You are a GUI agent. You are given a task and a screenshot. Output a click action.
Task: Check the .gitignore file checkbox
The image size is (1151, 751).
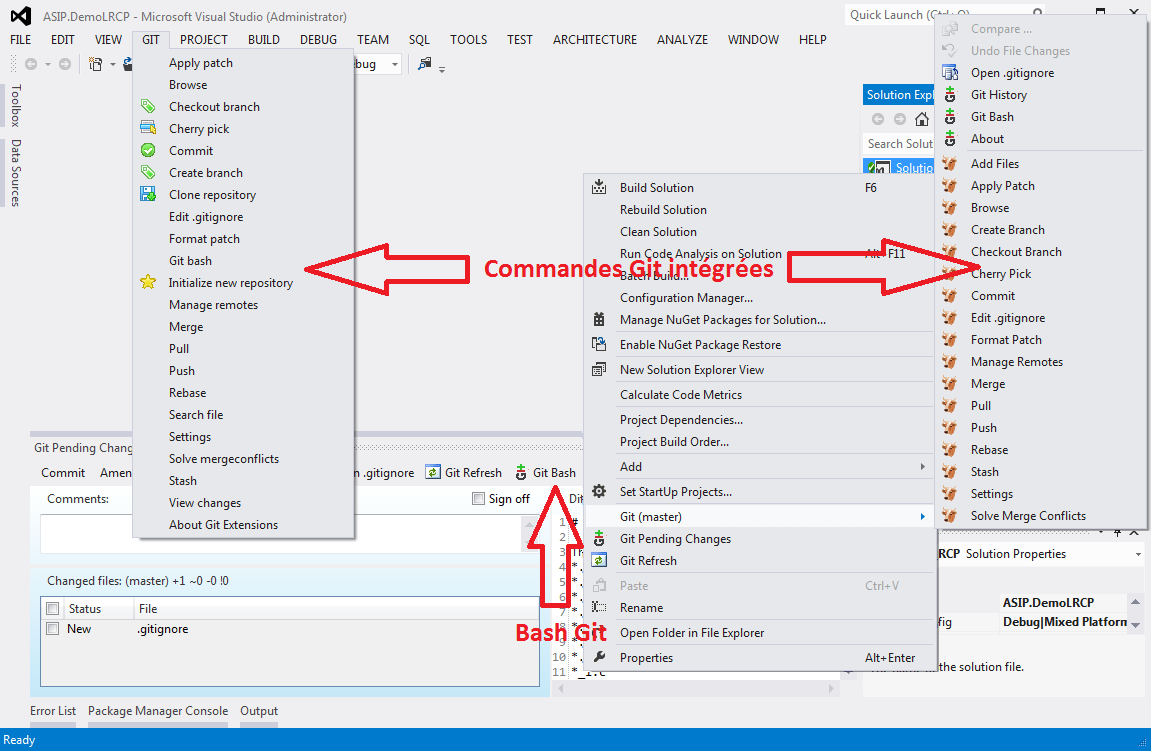53,629
